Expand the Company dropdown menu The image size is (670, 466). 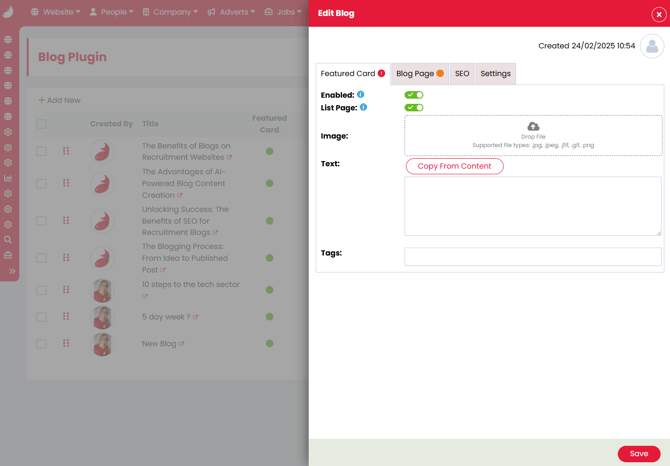[x=170, y=12]
